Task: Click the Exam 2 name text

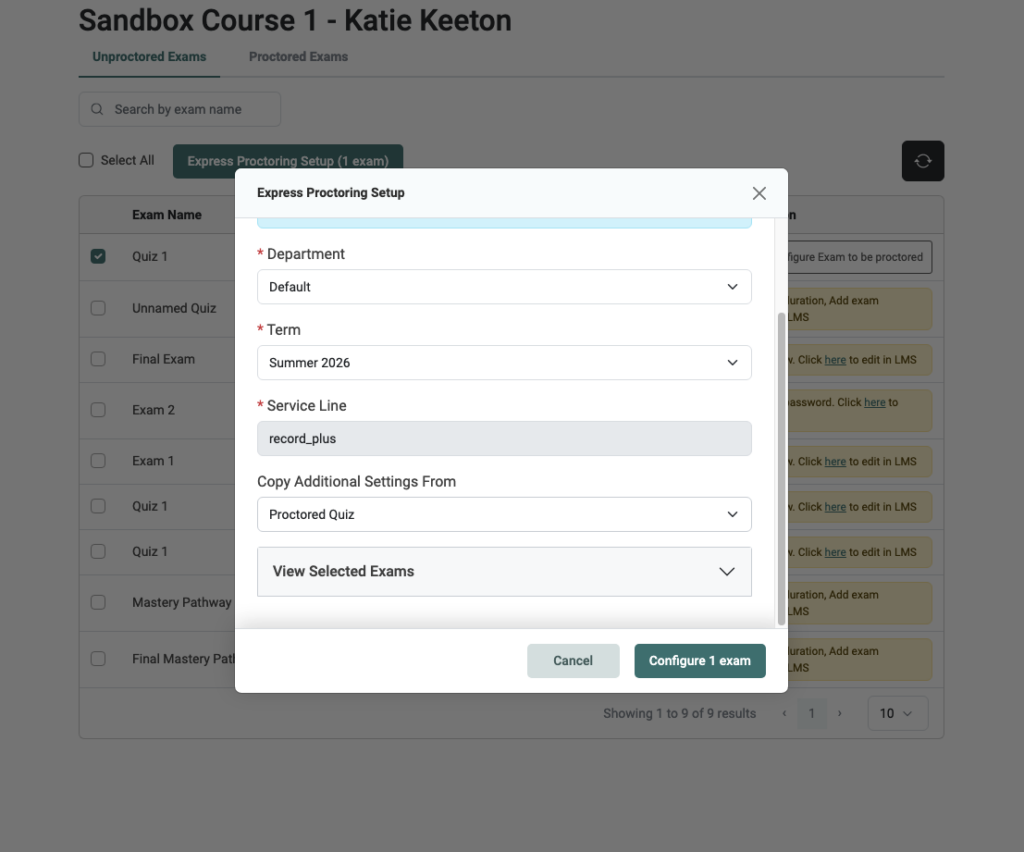Action: (153, 410)
